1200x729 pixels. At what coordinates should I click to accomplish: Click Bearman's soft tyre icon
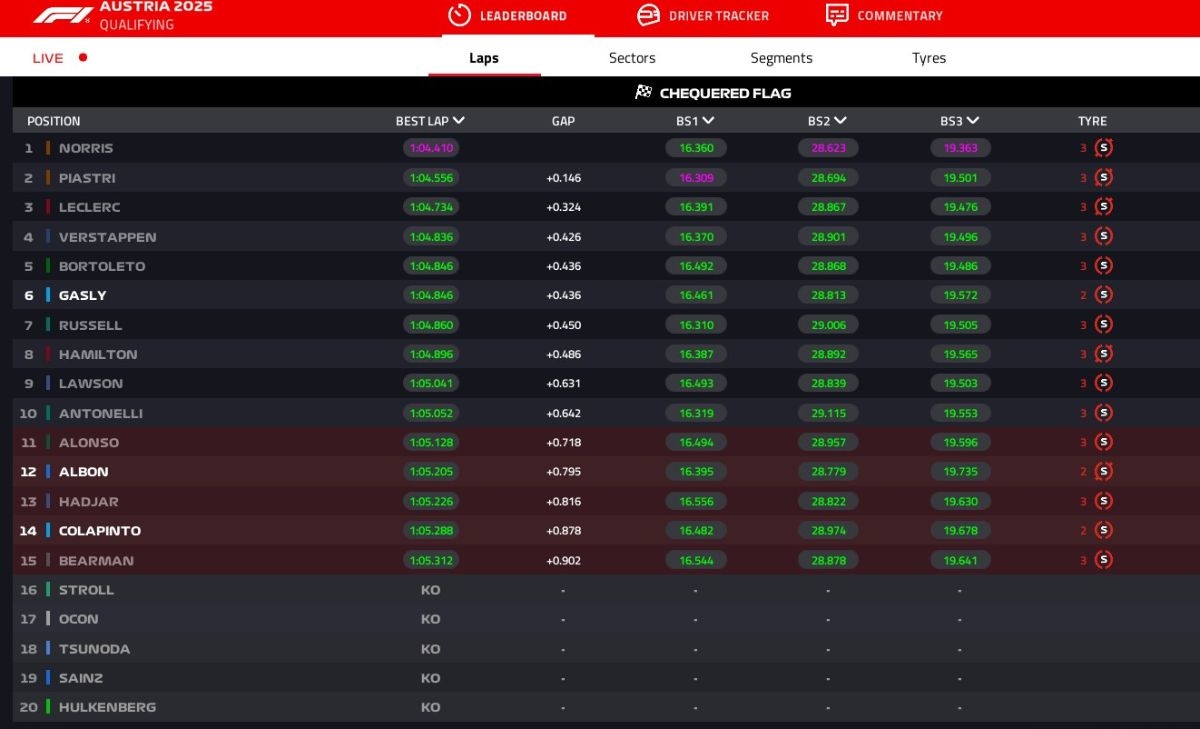tap(1103, 560)
